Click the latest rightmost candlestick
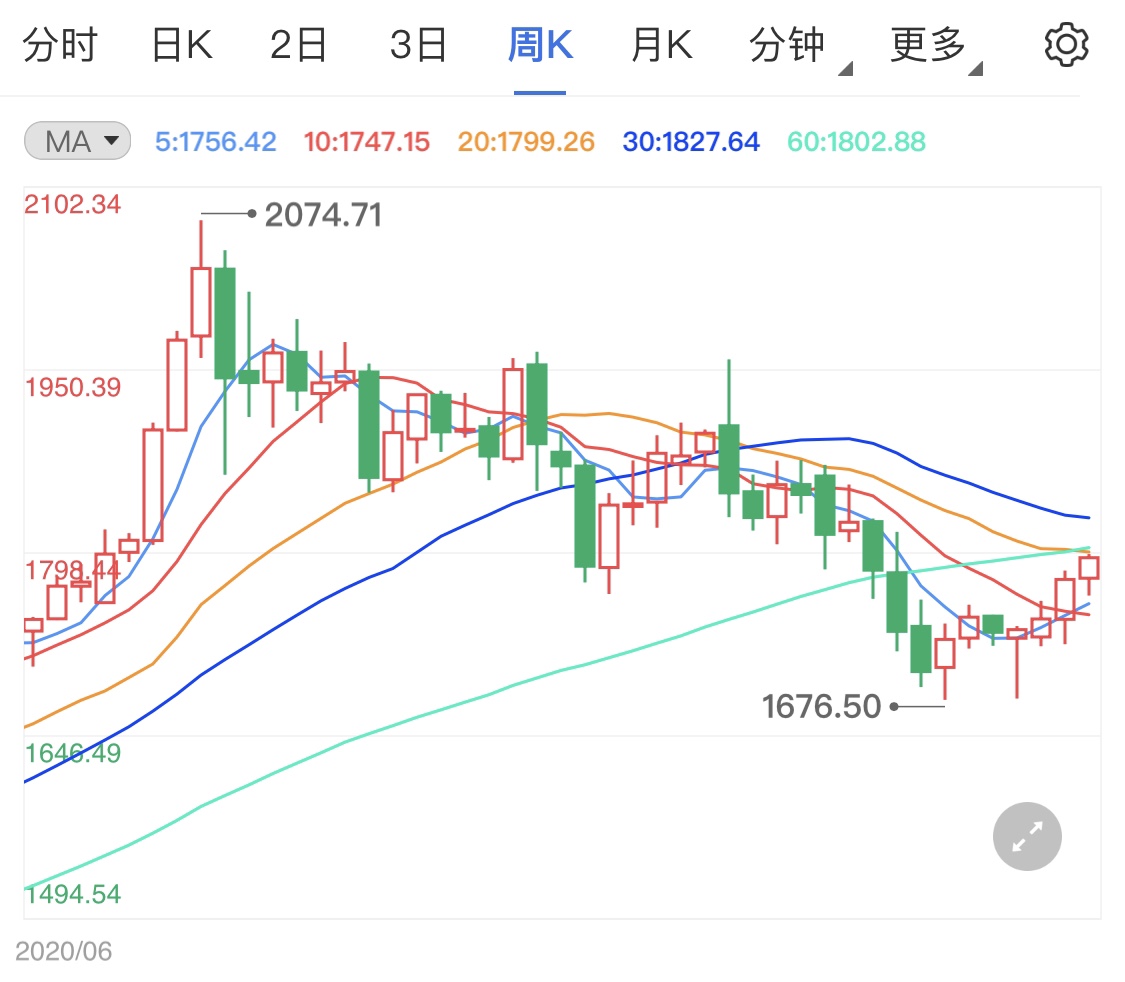Image resolution: width=1125 pixels, height=982 pixels. coord(1089,567)
